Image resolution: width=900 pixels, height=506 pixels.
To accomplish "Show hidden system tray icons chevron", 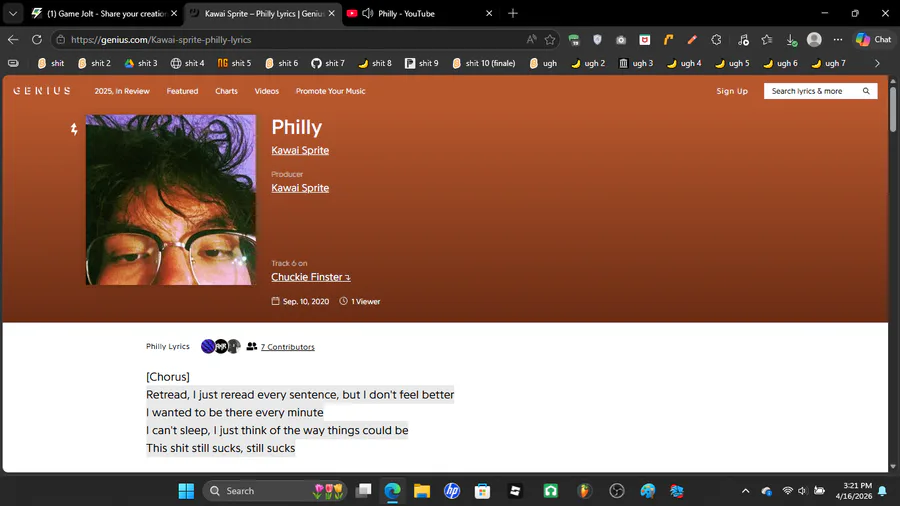I will (x=745, y=491).
